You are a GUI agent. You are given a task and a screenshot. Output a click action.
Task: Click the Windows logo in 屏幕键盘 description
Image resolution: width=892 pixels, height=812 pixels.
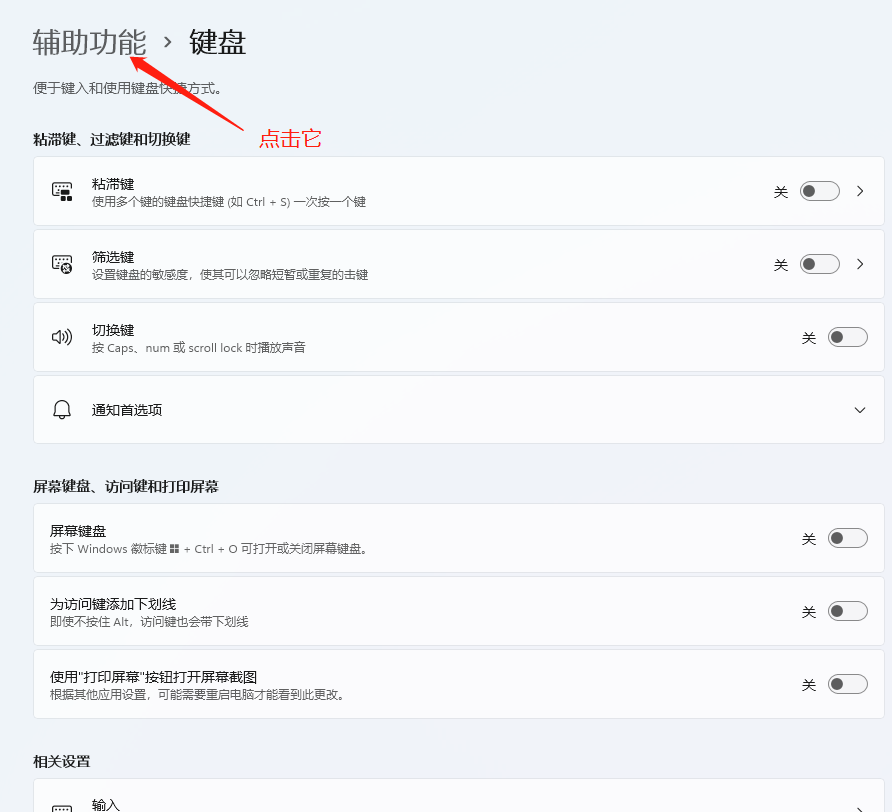(x=174, y=549)
